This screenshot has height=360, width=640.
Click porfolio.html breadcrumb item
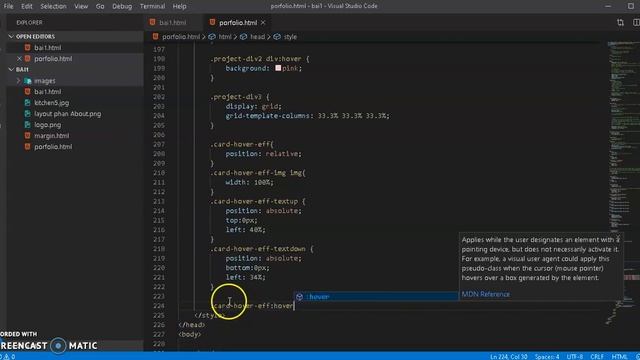coord(181,37)
